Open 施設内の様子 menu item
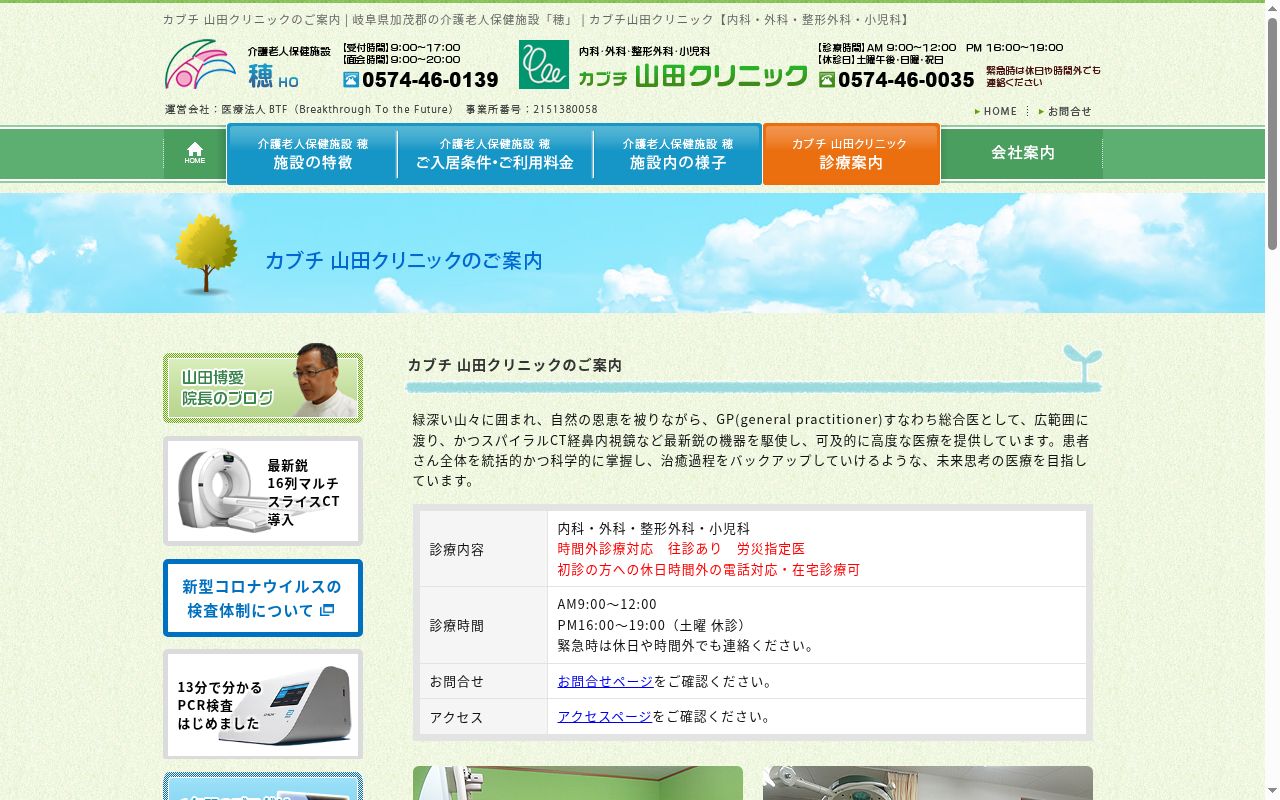This screenshot has width=1280, height=800. pos(678,153)
